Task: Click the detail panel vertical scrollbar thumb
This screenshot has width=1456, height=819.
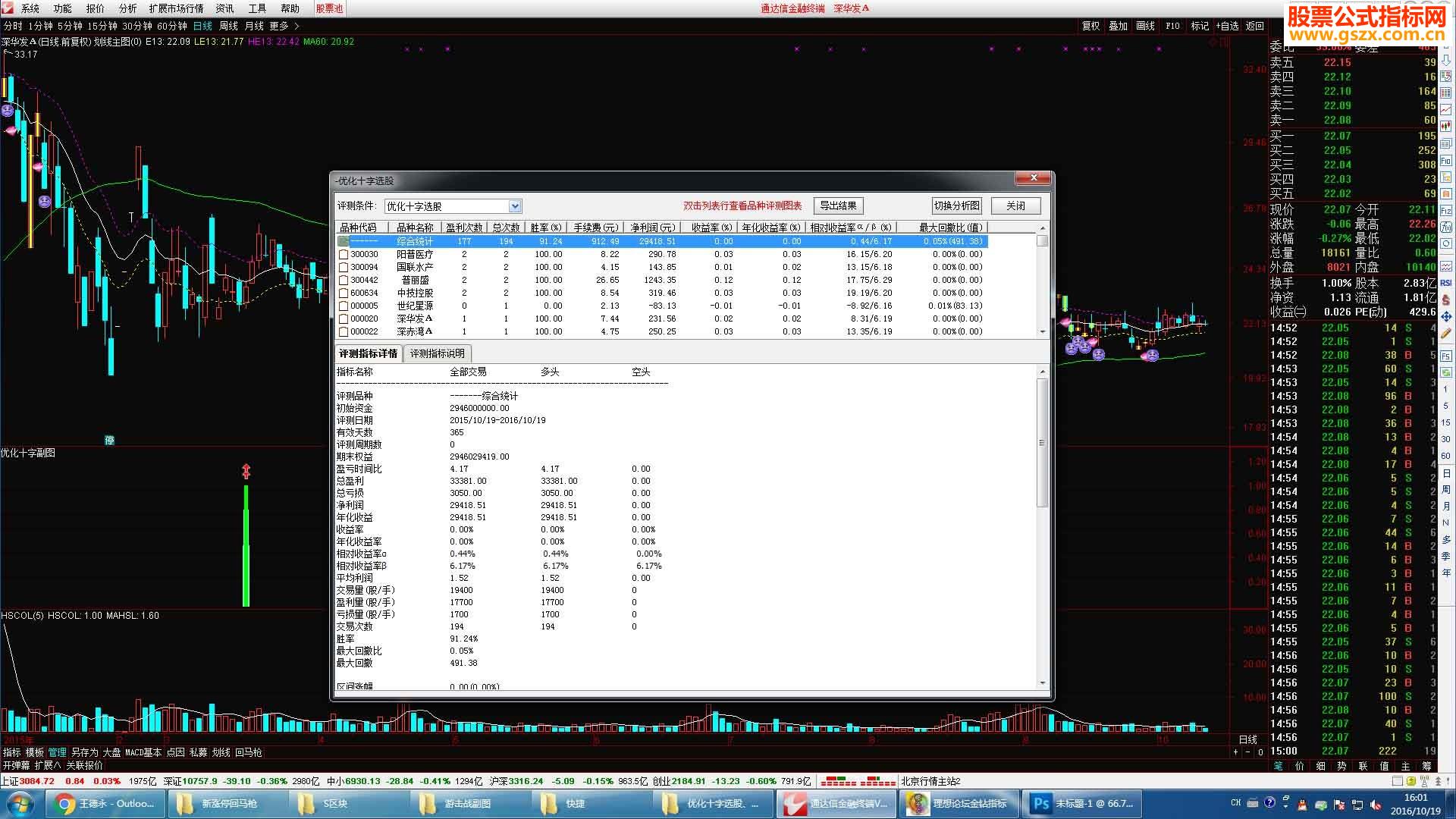Action: coord(1043,442)
